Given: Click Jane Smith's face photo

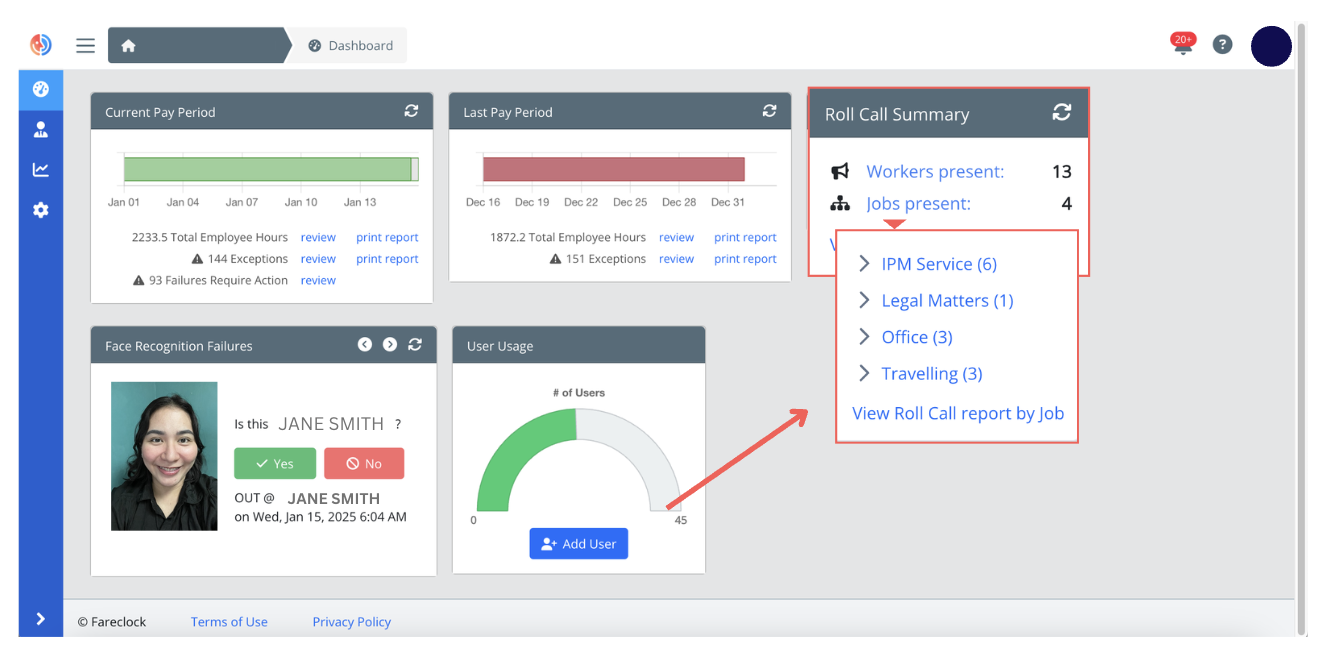Looking at the screenshot, I should (x=164, y=455).
